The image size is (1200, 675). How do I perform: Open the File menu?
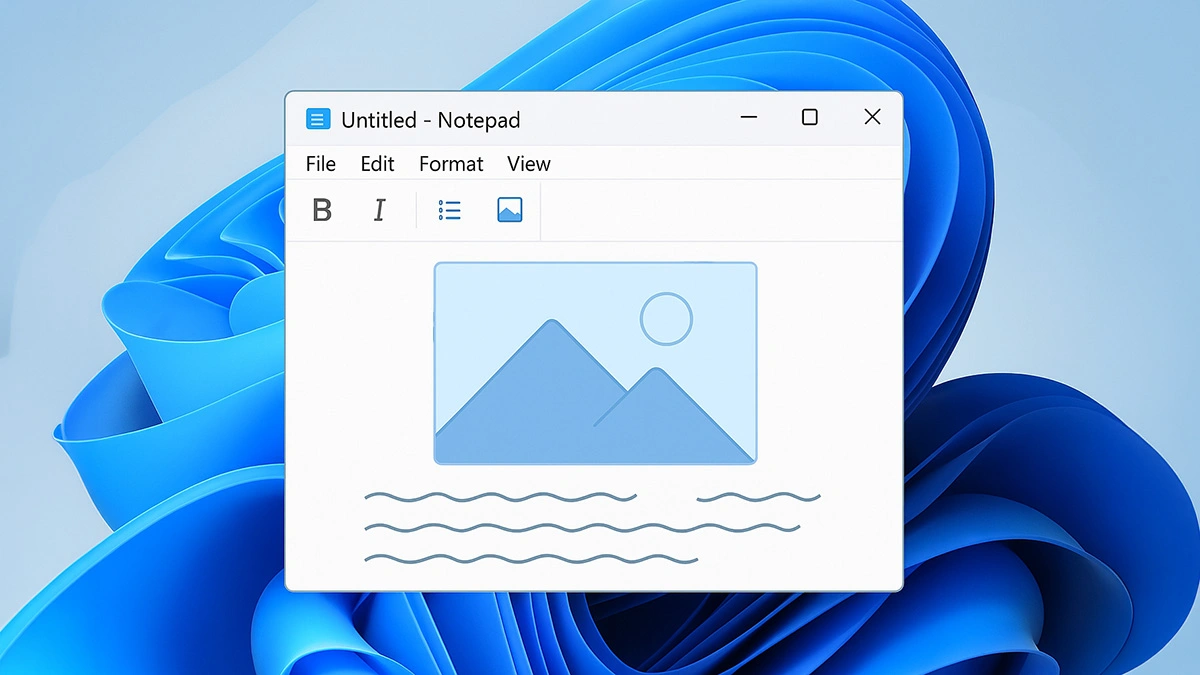(321, 164)
